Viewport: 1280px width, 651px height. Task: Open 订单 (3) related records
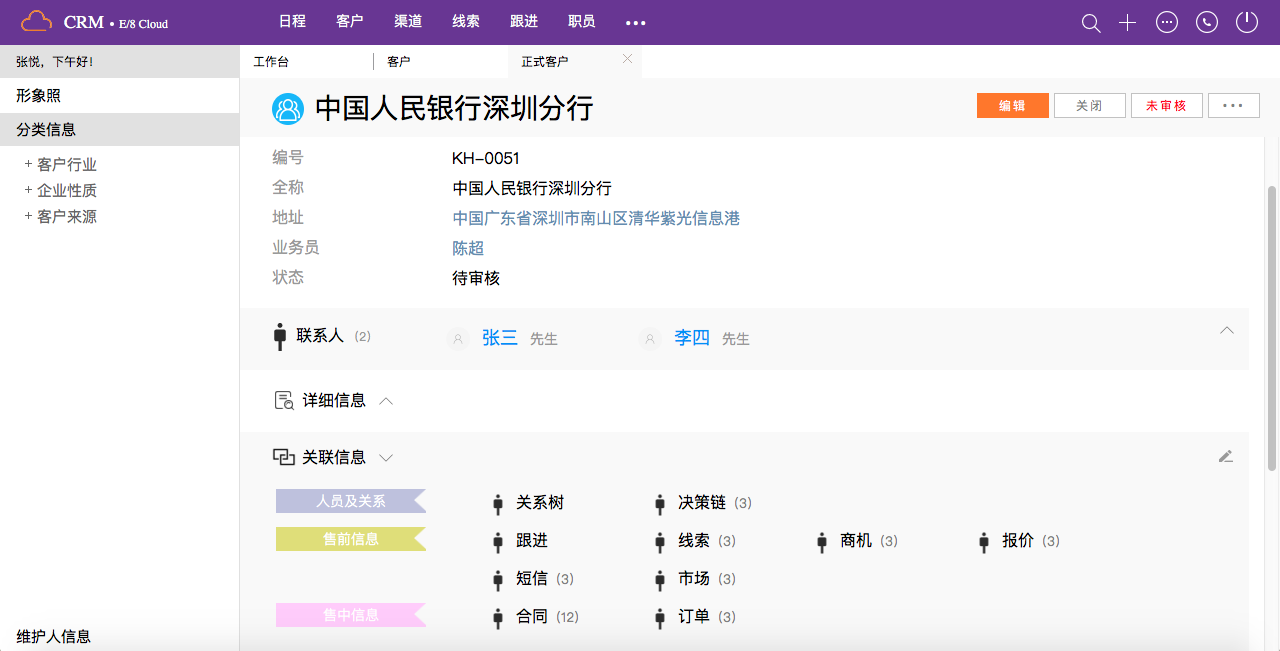tap(707, 617)
